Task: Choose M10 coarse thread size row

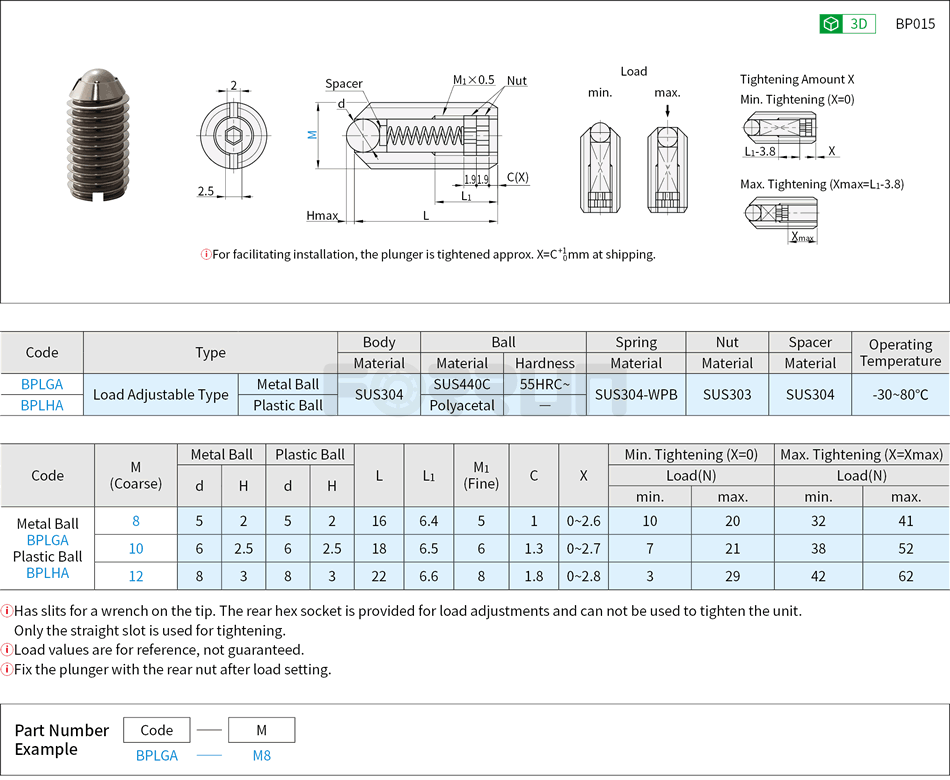Action: point(135,549)
